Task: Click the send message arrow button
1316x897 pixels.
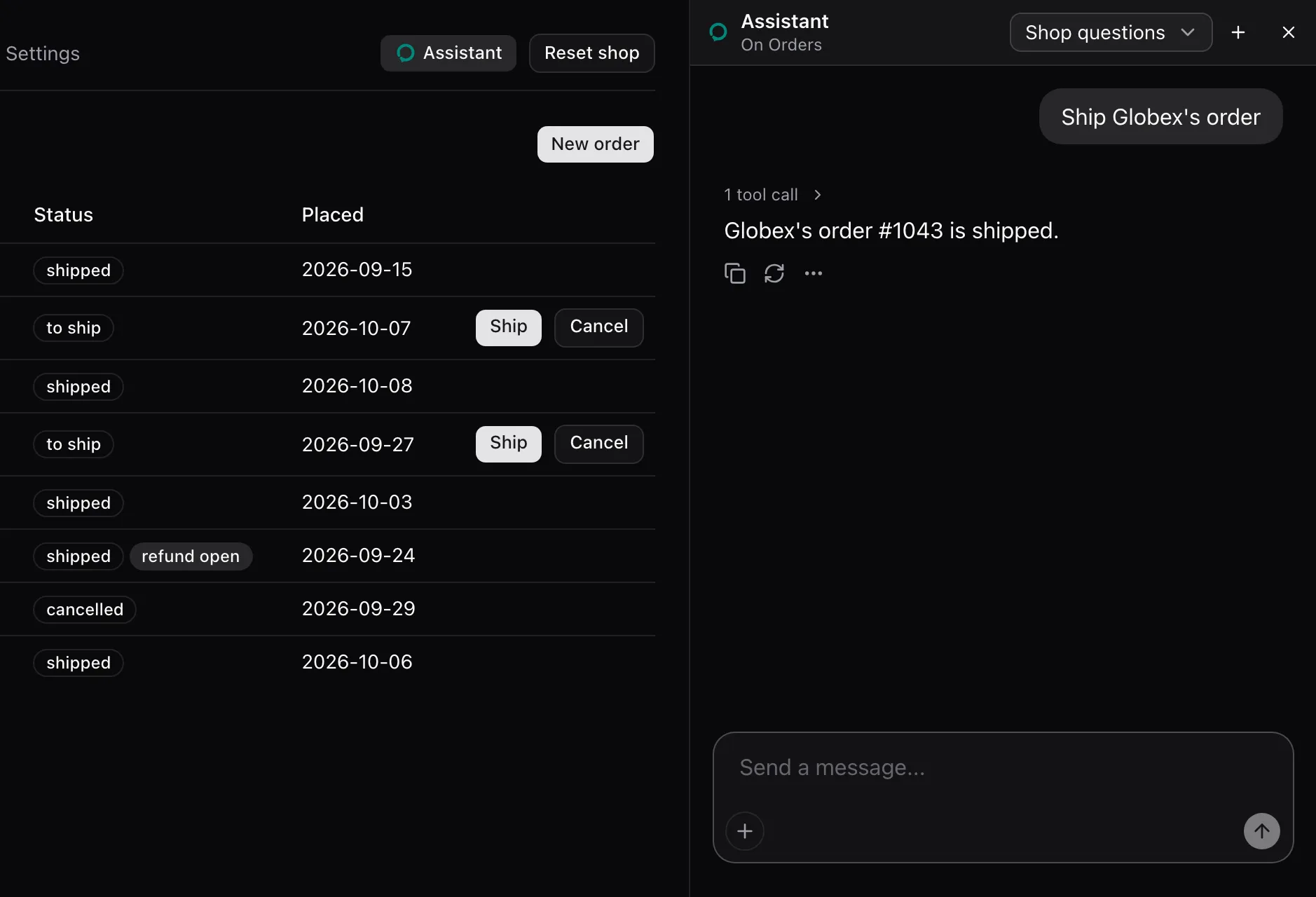Action: 1261,831
